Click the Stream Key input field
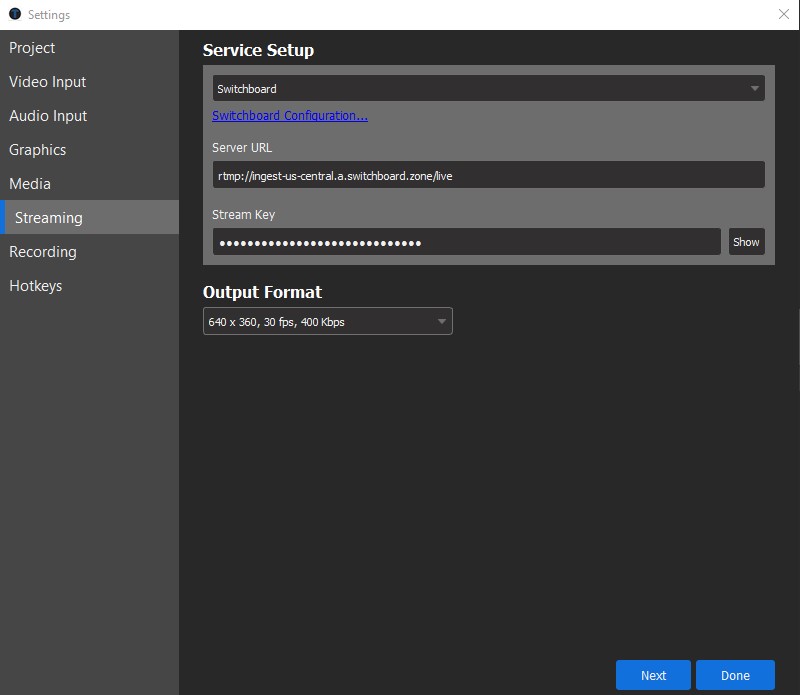The height and width of the screenshot is (695, 800). (x=465, y=241)
